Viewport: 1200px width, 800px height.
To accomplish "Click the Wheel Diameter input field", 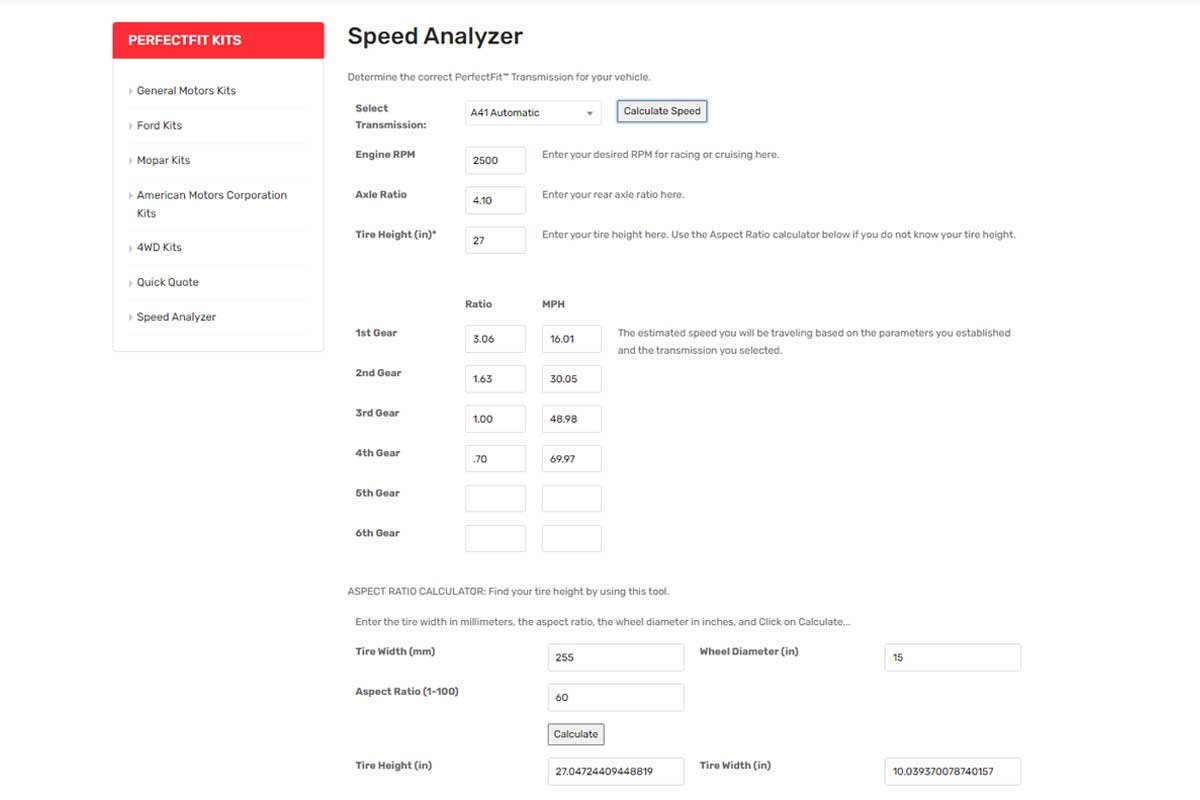I will coord(952,658).
